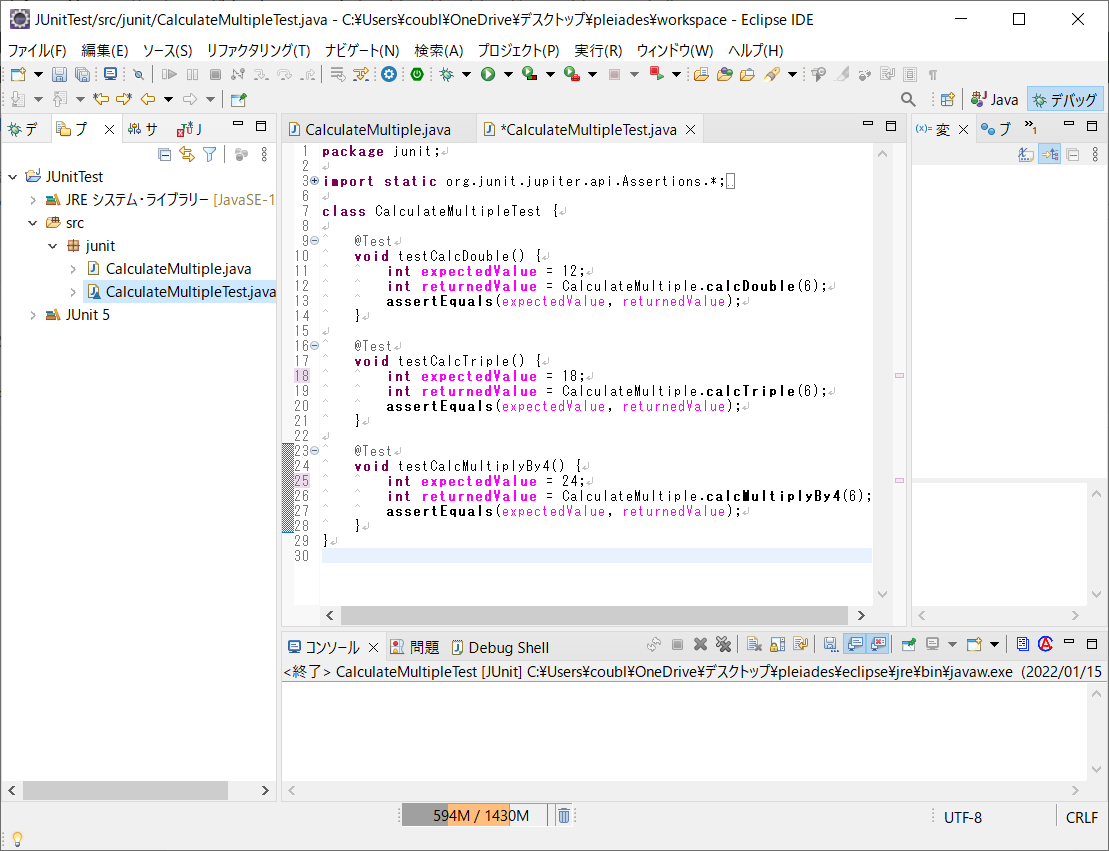This screenshot has height=851, width=1109.
Task: Fold the testCalcDouble method
Action: pos(315,241)
